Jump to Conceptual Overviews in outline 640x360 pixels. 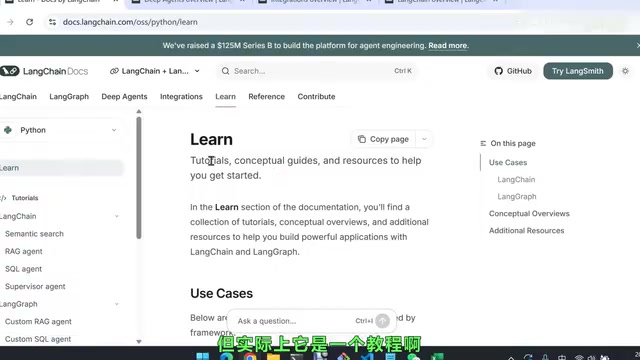click(529, 214)
